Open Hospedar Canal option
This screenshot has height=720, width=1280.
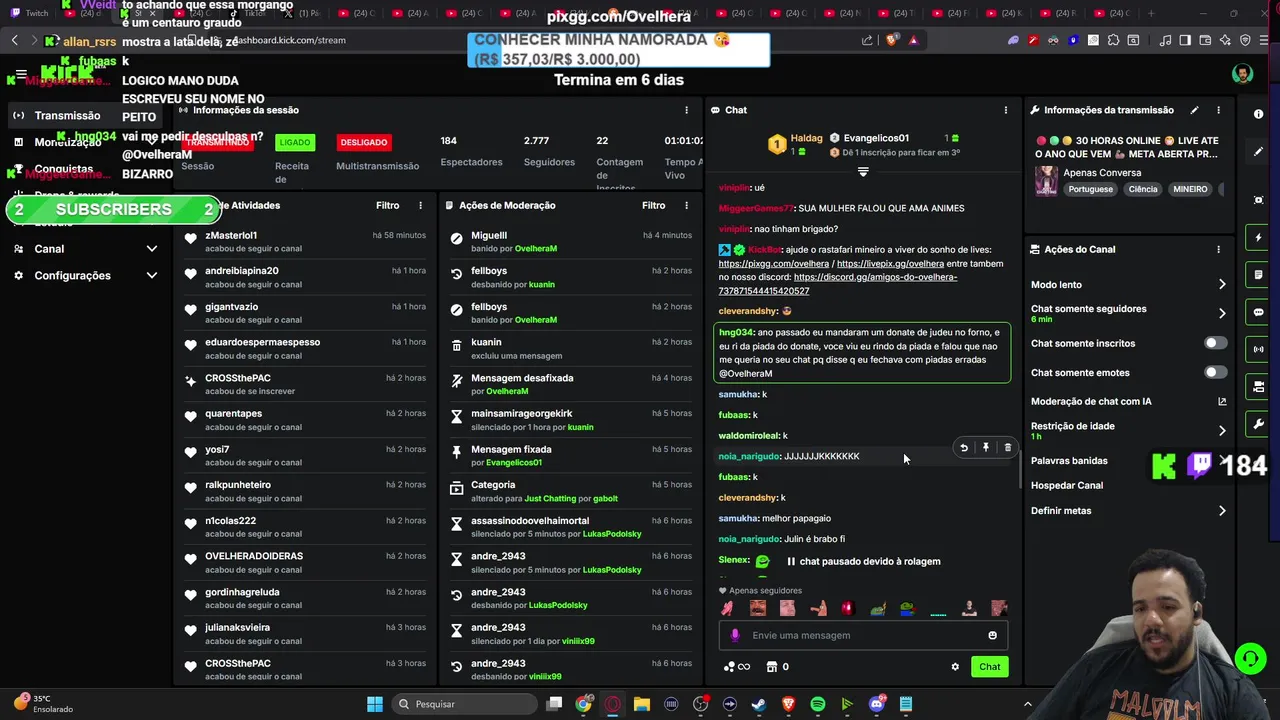(1067, 486)
